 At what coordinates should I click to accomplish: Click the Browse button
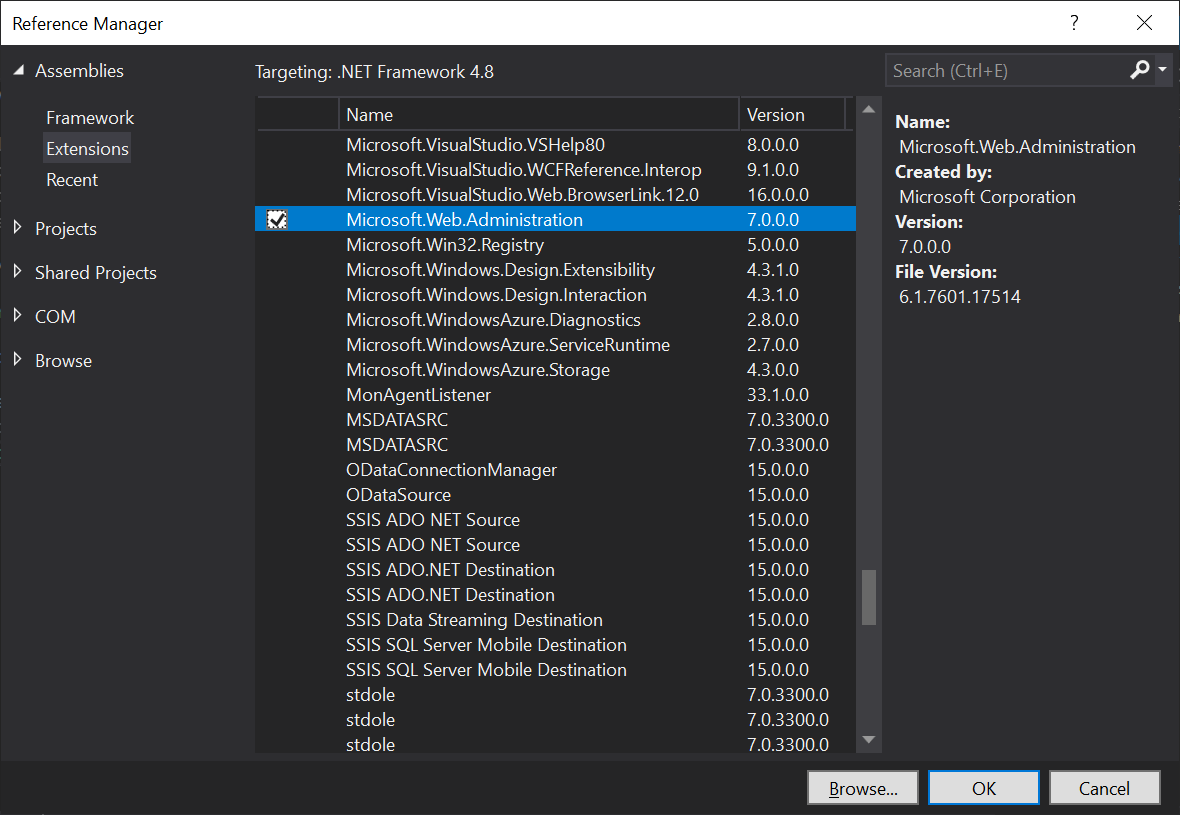click(862, 787)
